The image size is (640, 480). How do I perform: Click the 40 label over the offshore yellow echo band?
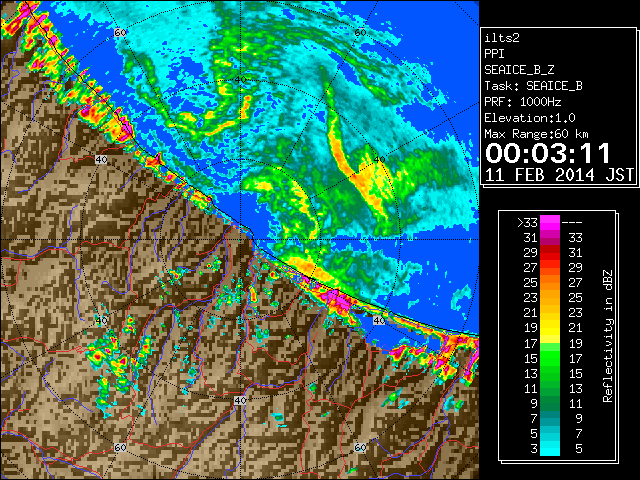point(379,160)
